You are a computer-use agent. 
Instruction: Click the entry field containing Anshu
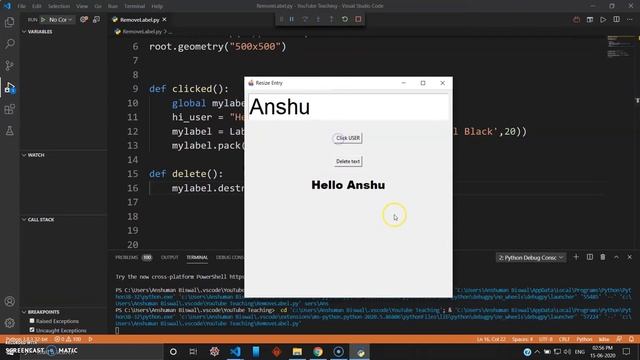click(x=349, y=107)
